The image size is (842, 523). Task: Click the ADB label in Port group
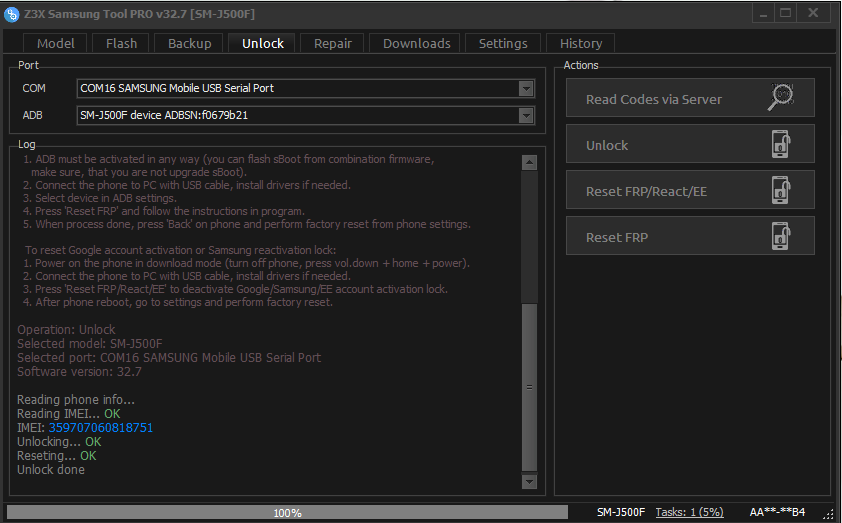coord(32,115)
